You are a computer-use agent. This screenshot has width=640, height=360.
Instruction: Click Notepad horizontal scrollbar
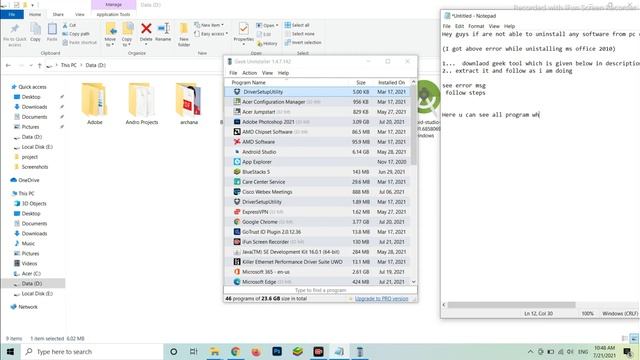[x=511, y=305]
